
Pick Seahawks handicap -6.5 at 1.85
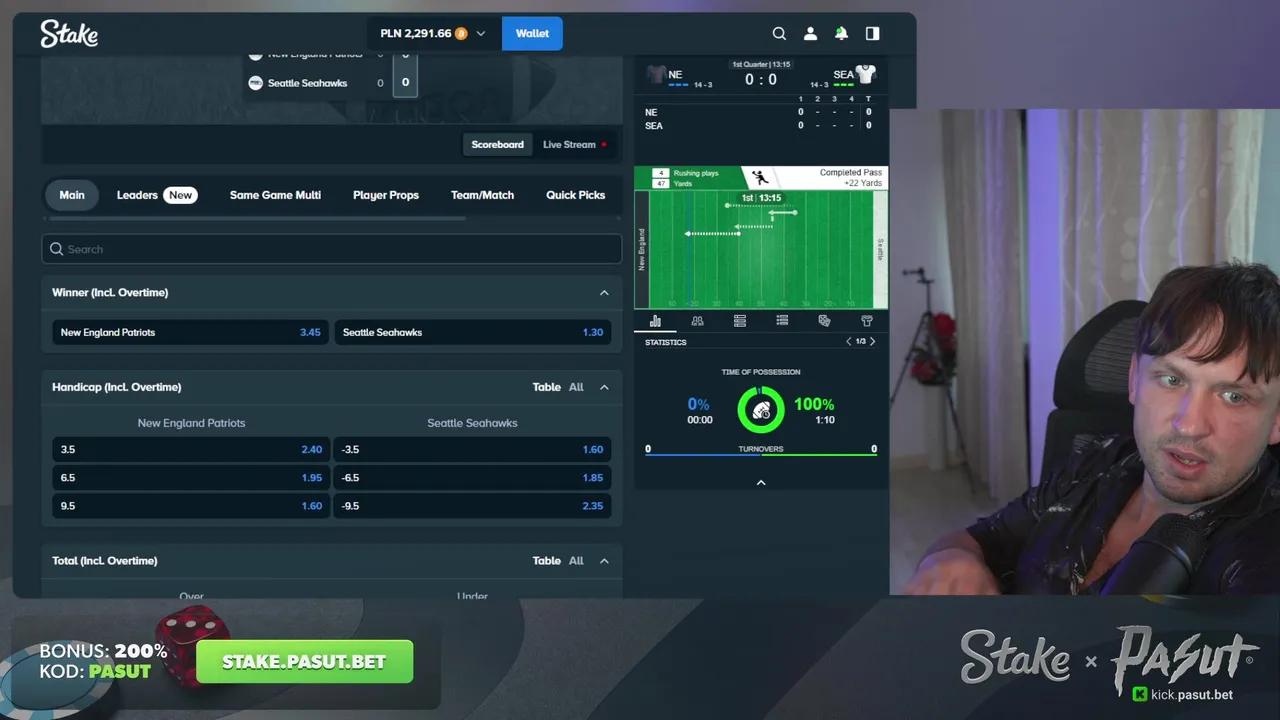[x=472, y=477]
